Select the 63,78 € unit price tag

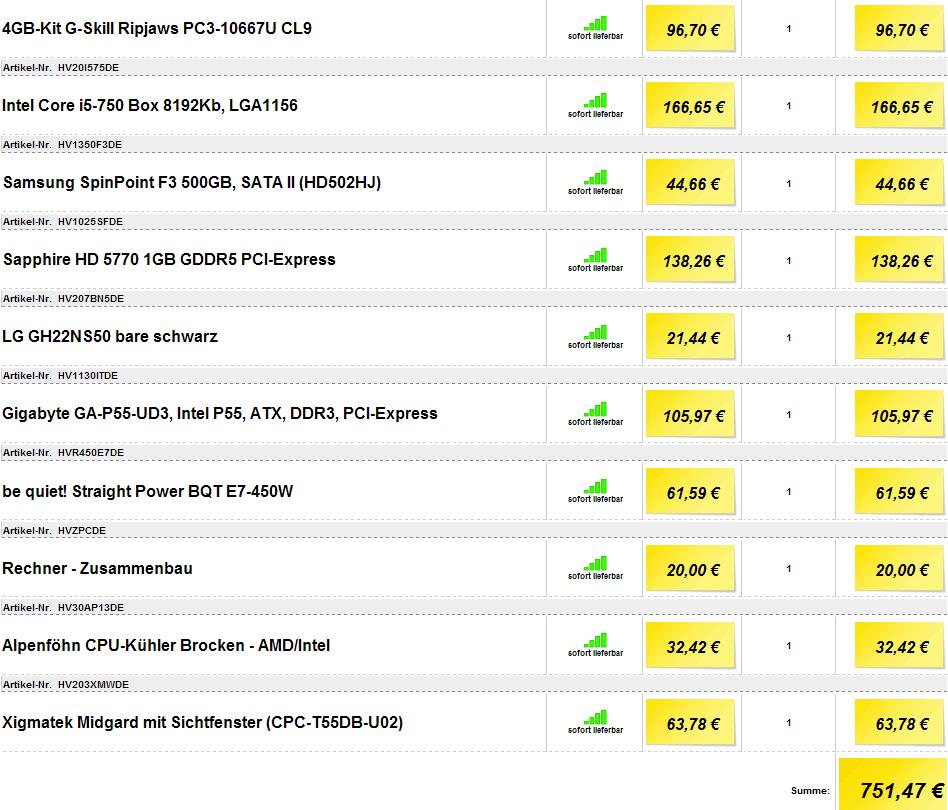tap(690, 722)
